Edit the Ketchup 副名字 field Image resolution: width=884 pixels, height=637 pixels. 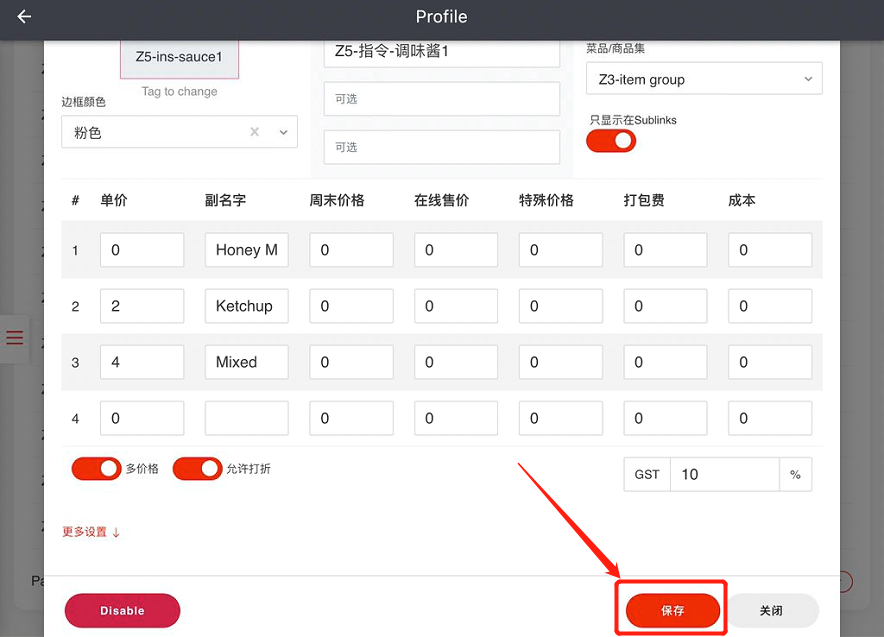point(246,306)
